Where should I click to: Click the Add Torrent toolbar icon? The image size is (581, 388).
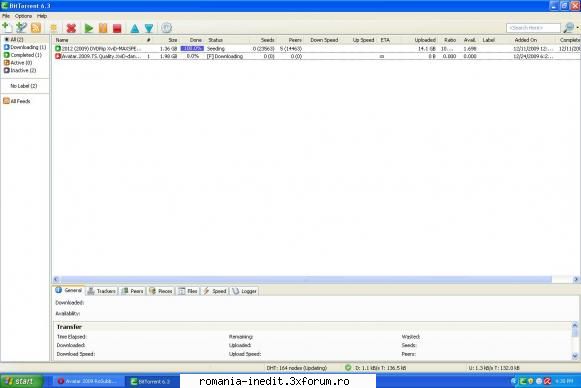[x=7, y=27]
